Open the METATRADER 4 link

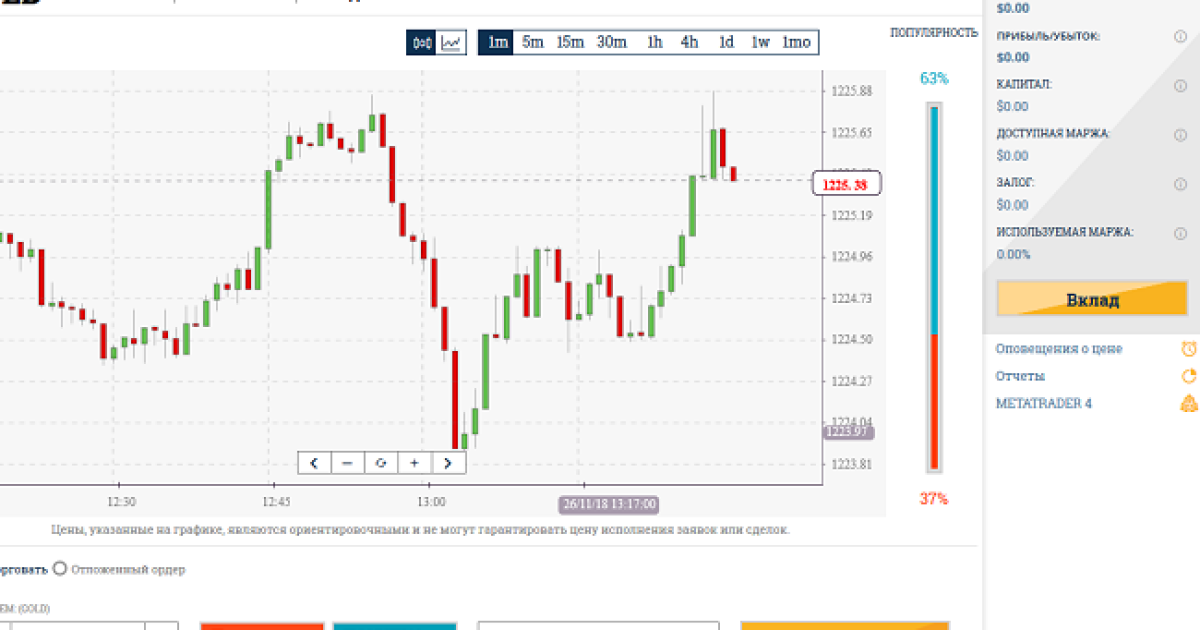pos(1044,404)
